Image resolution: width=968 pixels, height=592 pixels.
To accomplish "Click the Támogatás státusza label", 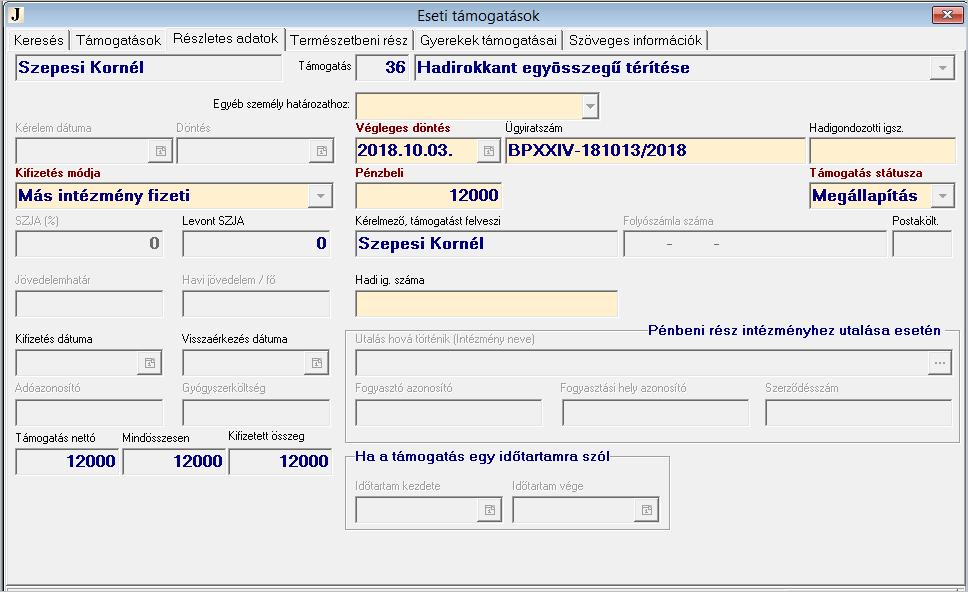I will click(x=866, y=173).
